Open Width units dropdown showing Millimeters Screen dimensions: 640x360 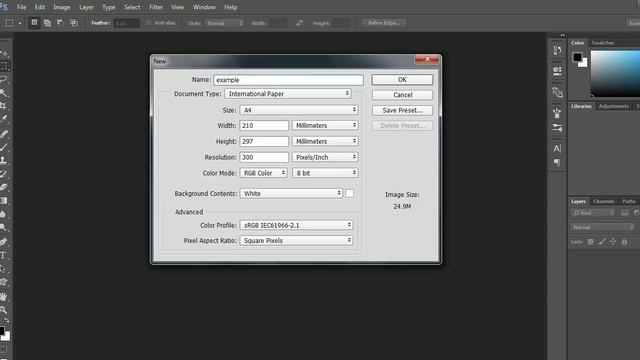point(325,125)
